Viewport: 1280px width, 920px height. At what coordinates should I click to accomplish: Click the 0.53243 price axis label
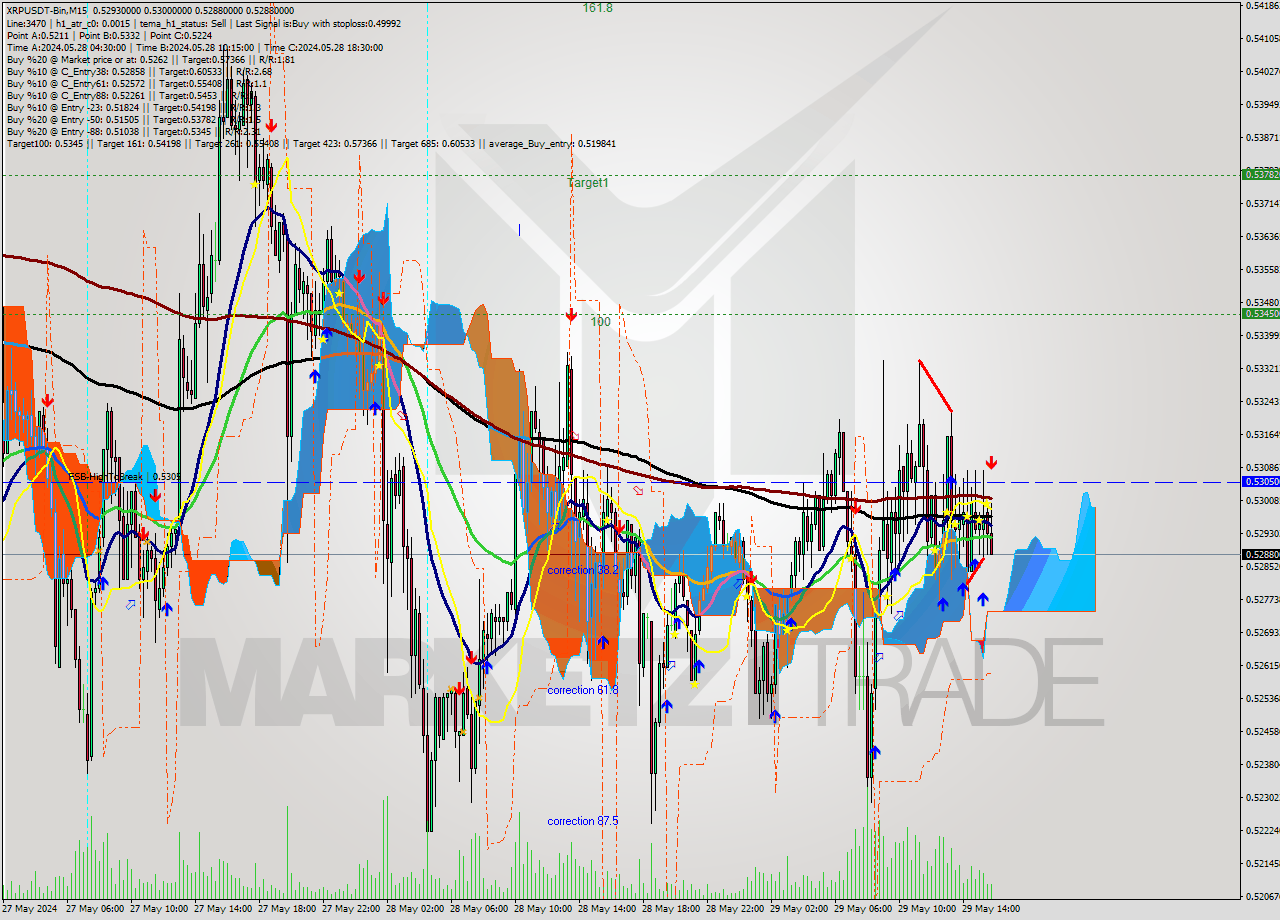pyautogui.click(x=1263, y=401)
